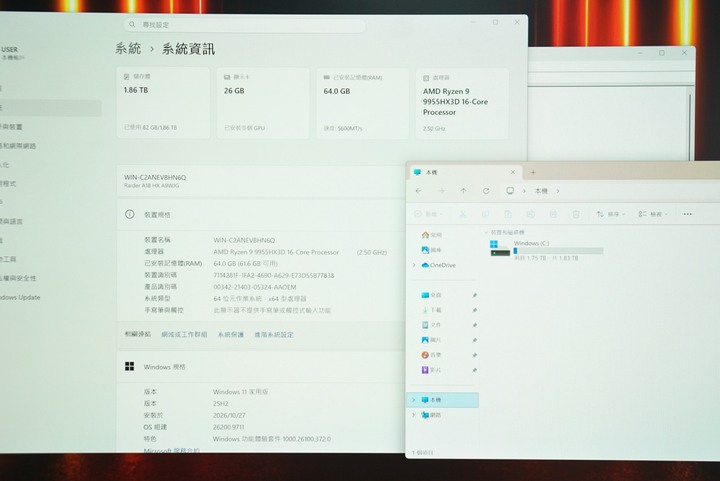Collapse the 裝置和磁碟機 group in Explorer
Image resolution: width=720 pixels, height=481 pixels.
click(x=486, y=232)
